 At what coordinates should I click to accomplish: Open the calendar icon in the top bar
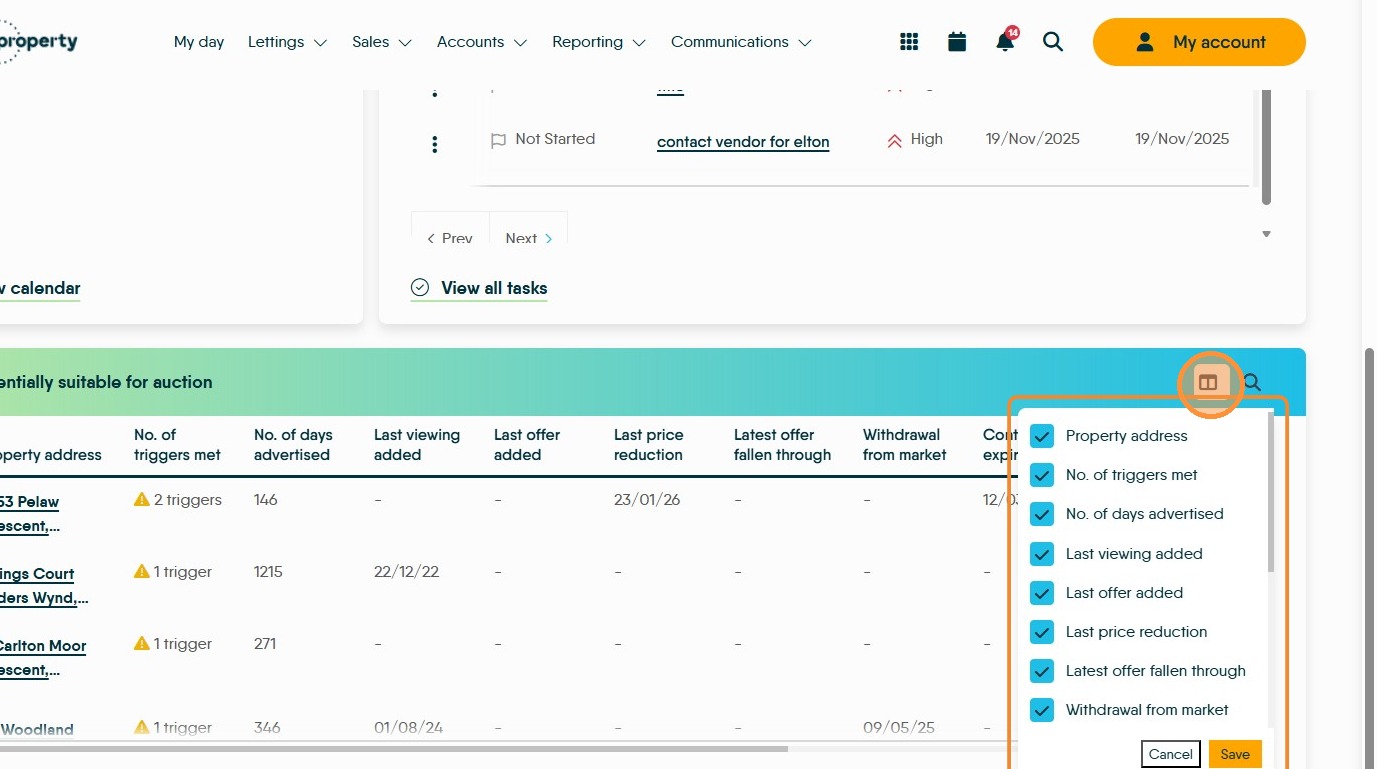tap(957, 42)
